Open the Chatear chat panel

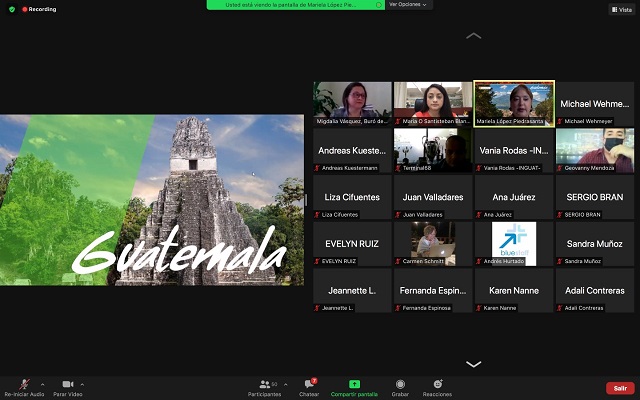(x=310, y=385)
